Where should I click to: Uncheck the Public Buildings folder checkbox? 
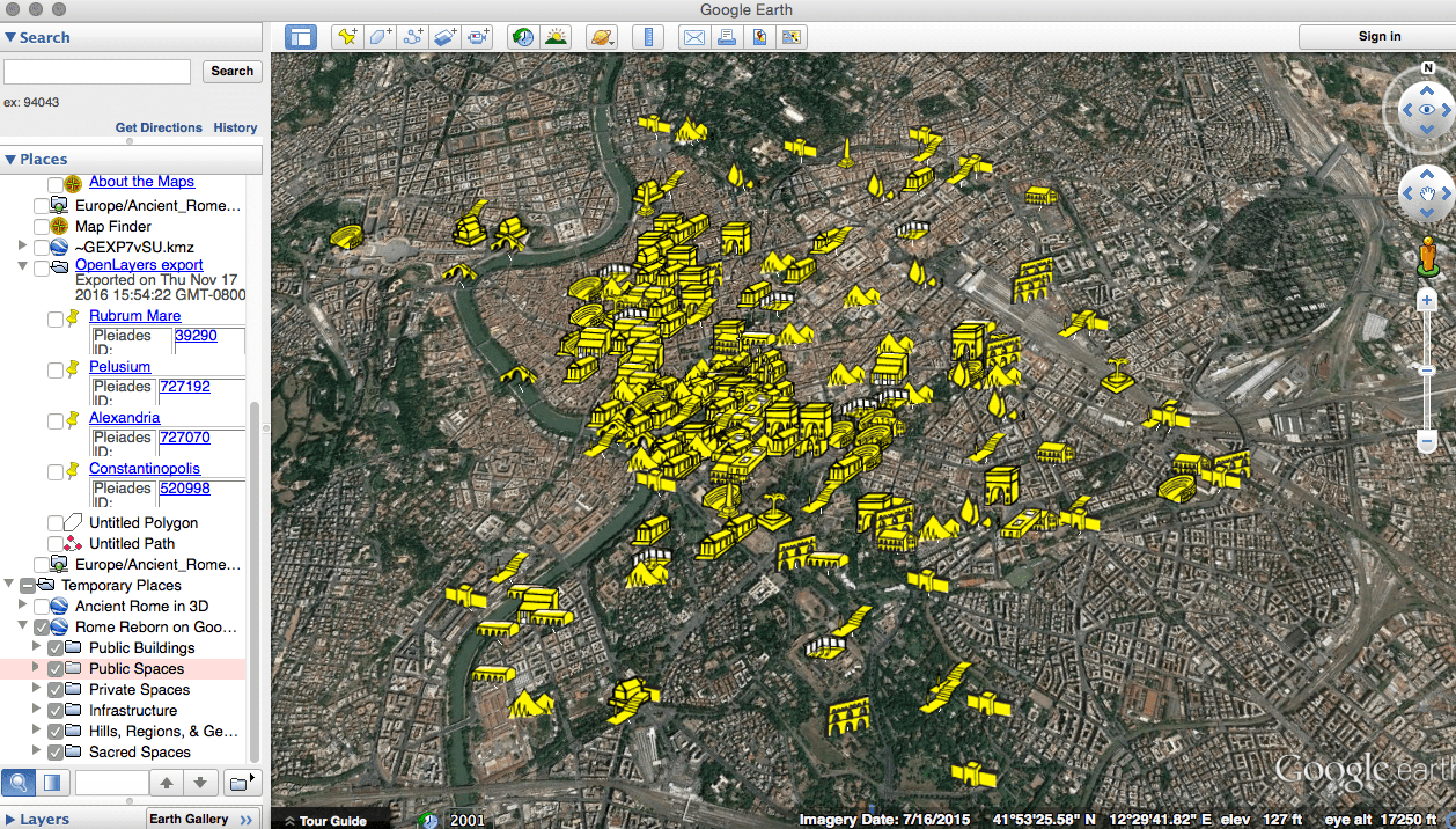point(55,648)
